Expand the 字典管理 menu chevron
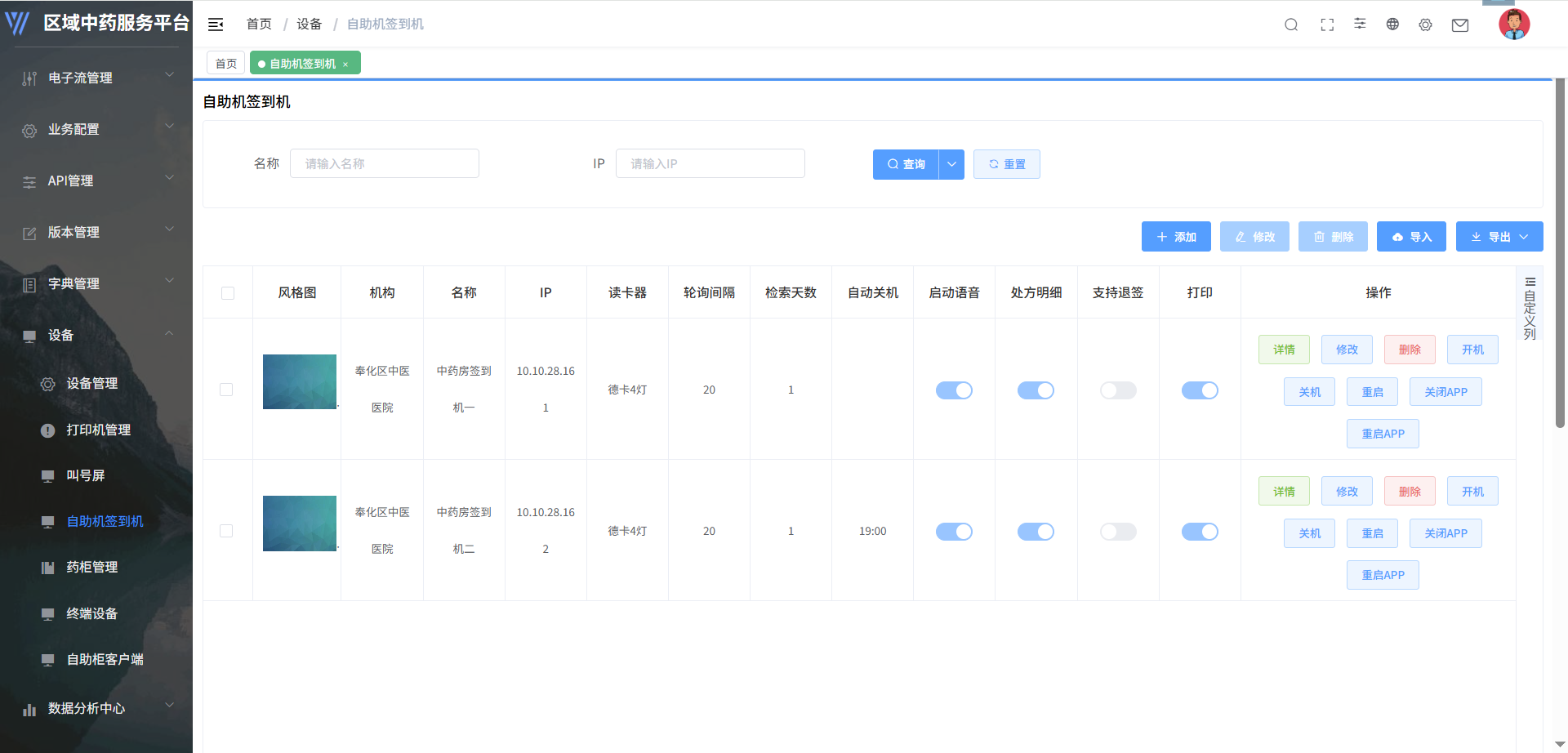The height and width of the screenshot is (753, 1568). pyautogui.click(x=170, y=281)
